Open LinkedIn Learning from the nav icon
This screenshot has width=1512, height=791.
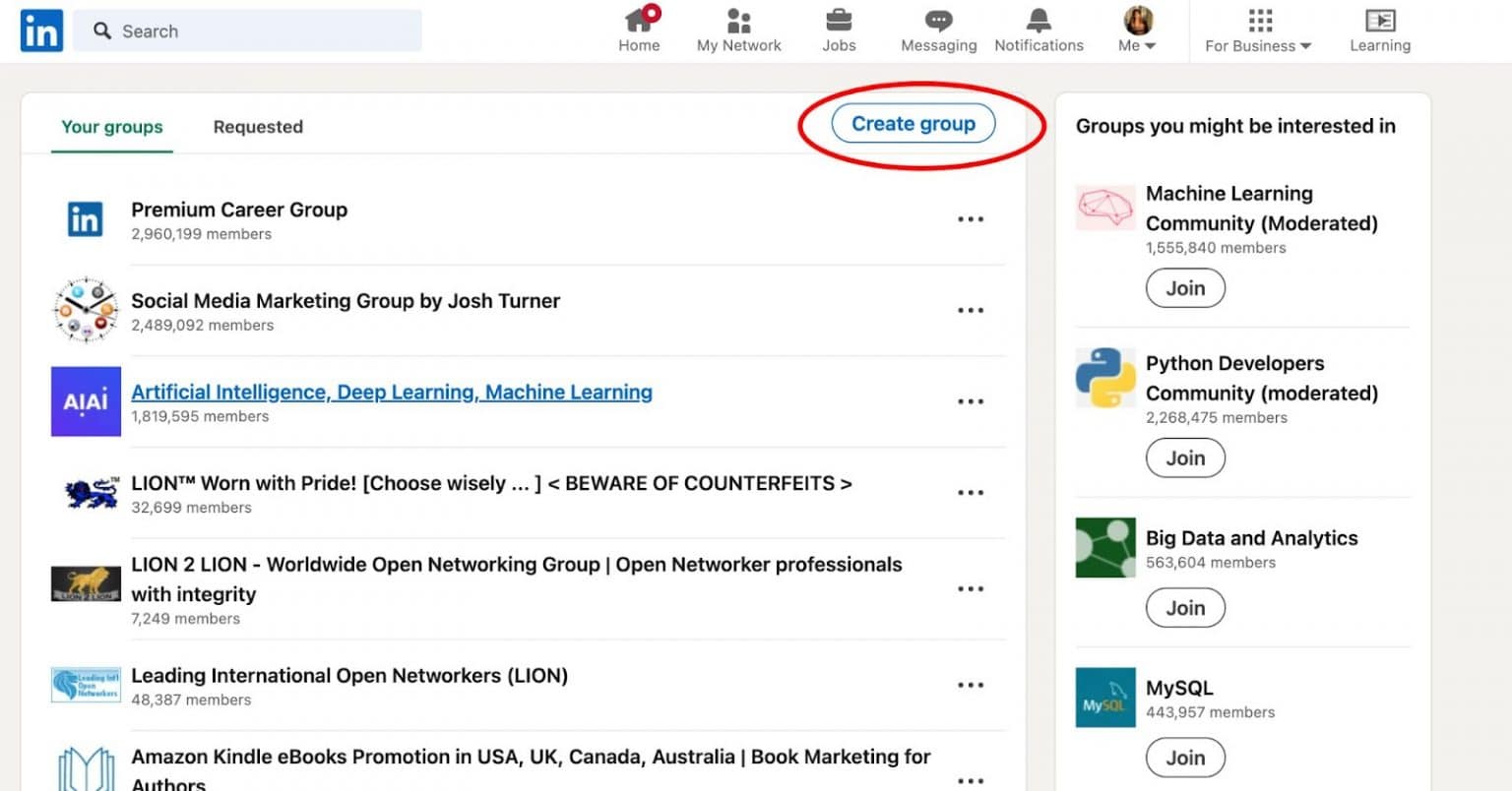pos(1380,22)
